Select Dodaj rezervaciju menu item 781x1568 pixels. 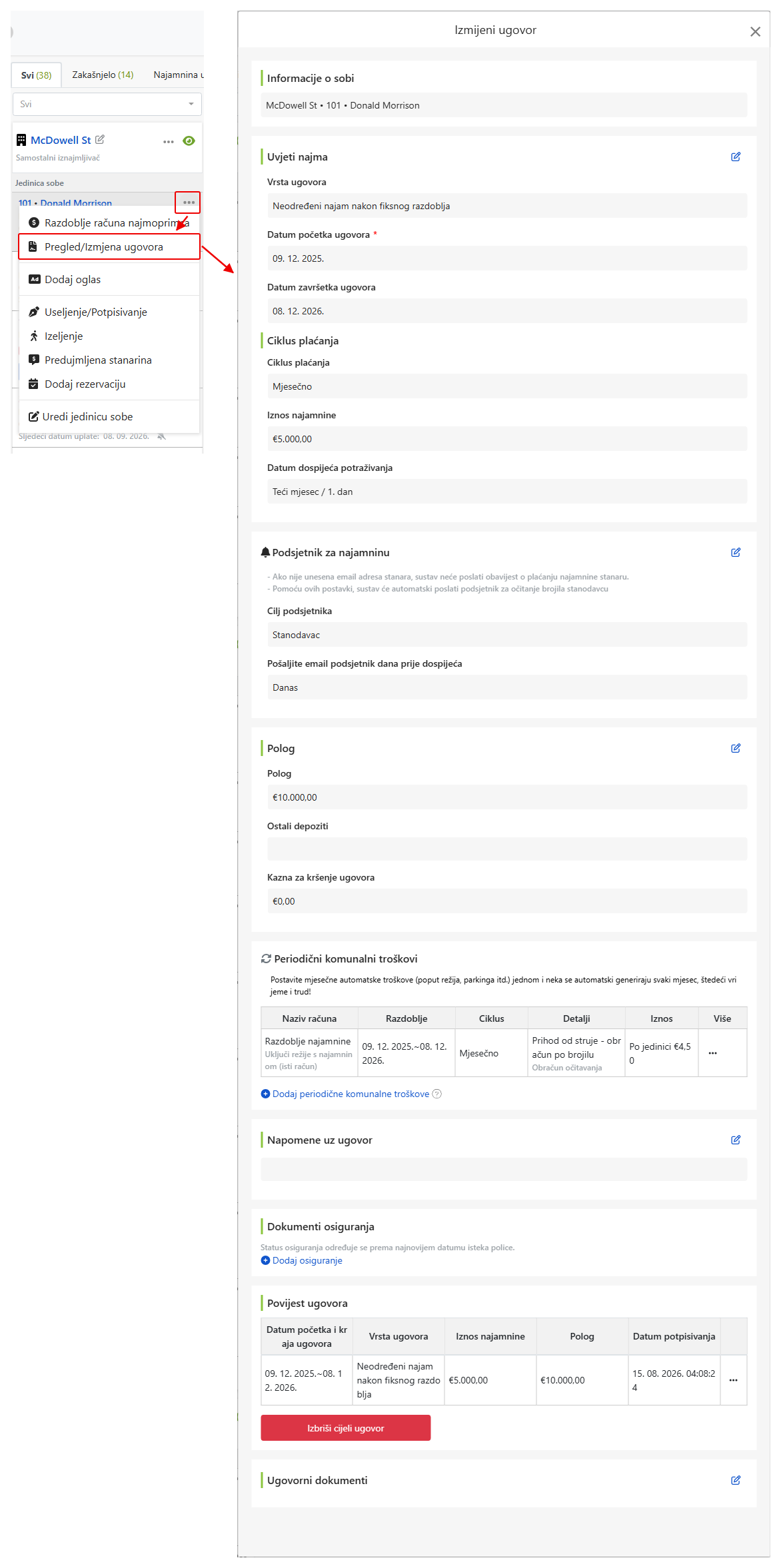pyautogui.click(x=109, y=384)
